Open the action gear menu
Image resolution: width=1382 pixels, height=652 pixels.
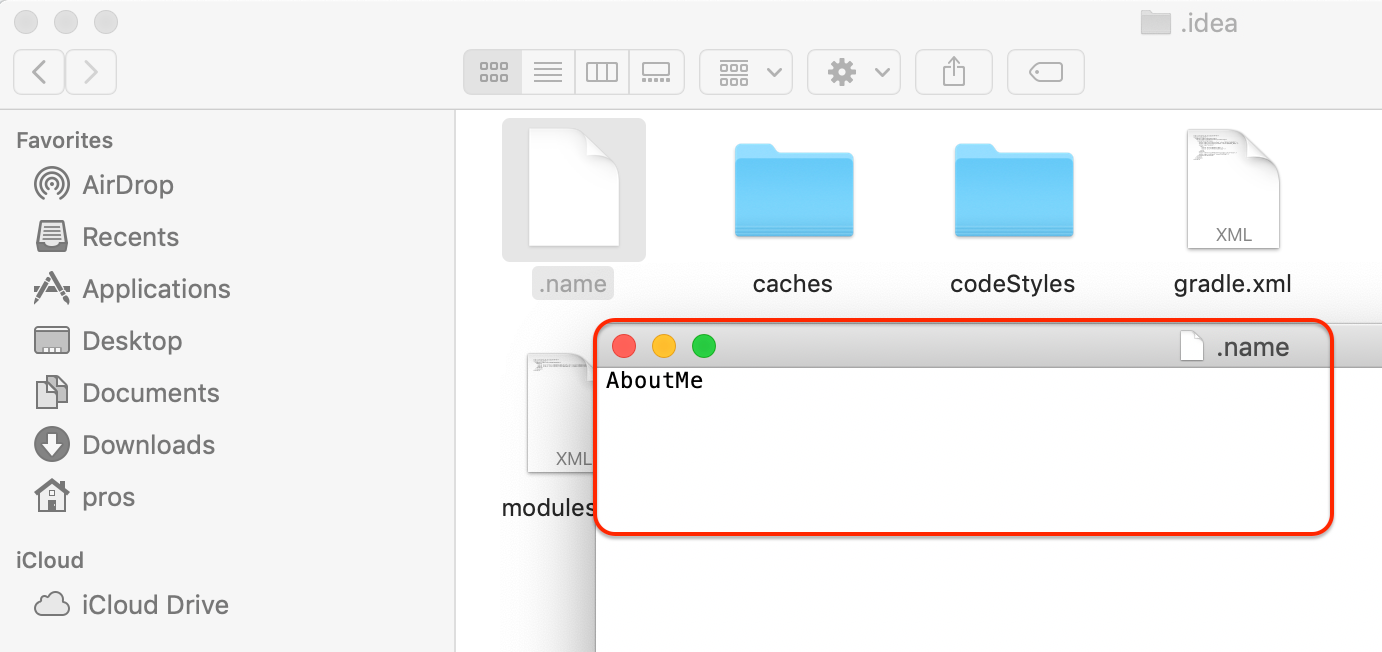click(x=853, y=71)
